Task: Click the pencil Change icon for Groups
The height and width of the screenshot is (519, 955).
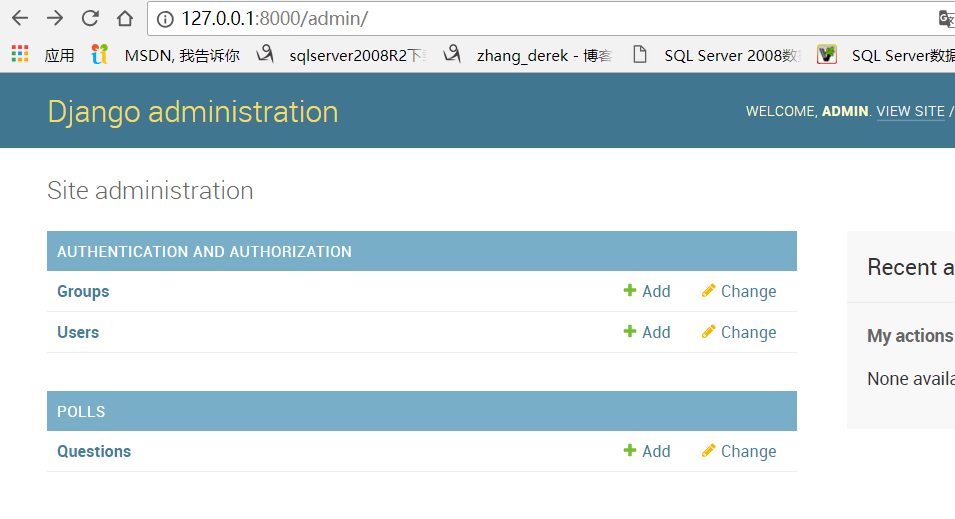Action: (x=708, y=291)
